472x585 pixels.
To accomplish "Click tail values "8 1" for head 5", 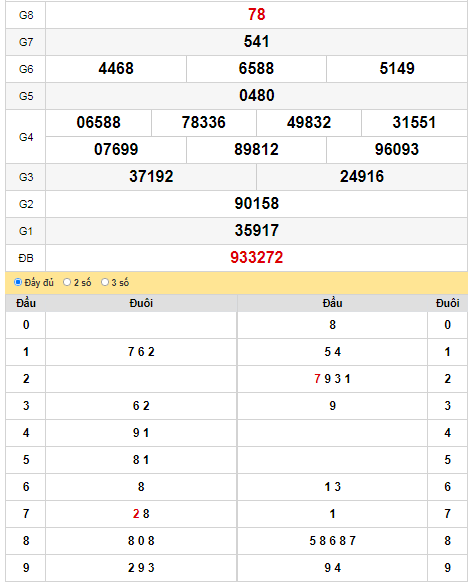I will (x=141, y=460).
